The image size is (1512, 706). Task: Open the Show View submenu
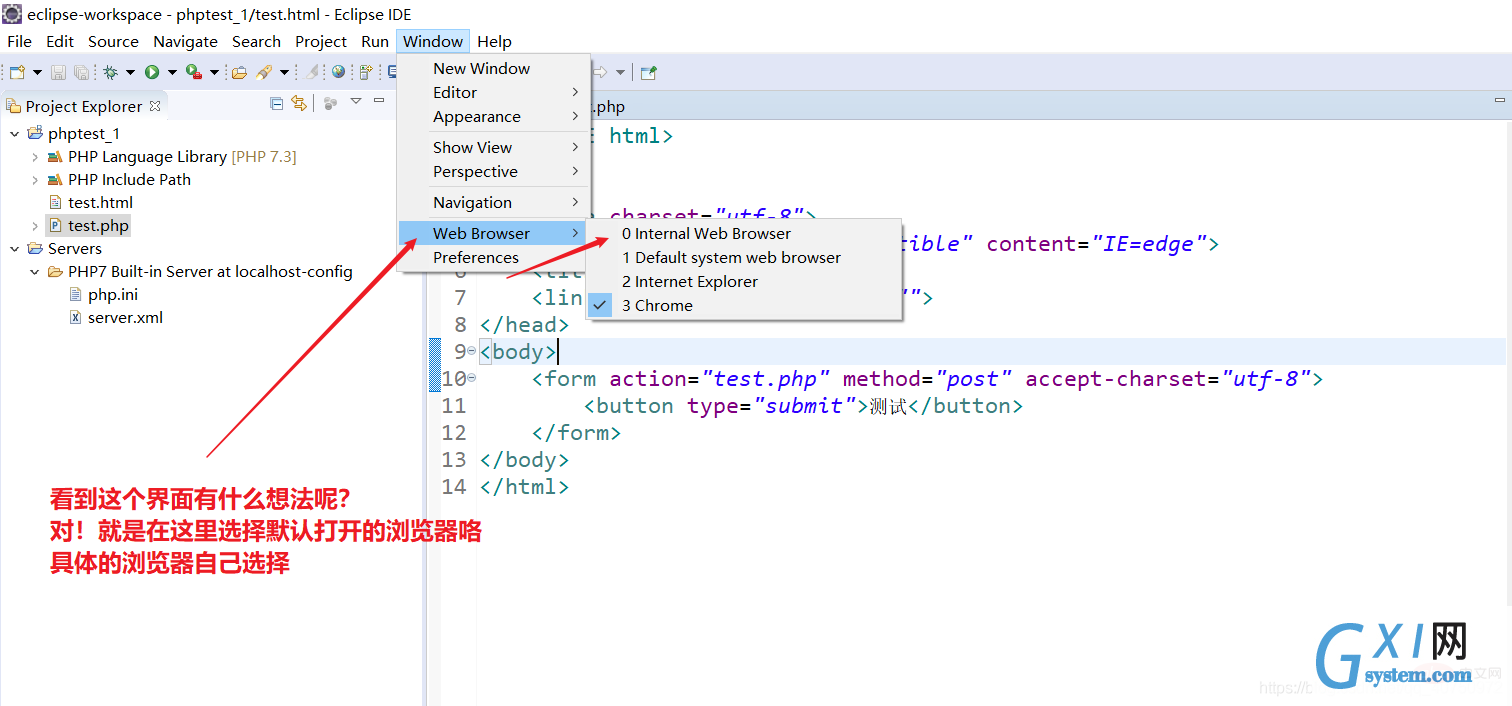pyautogui.click(x=494, y=148)
